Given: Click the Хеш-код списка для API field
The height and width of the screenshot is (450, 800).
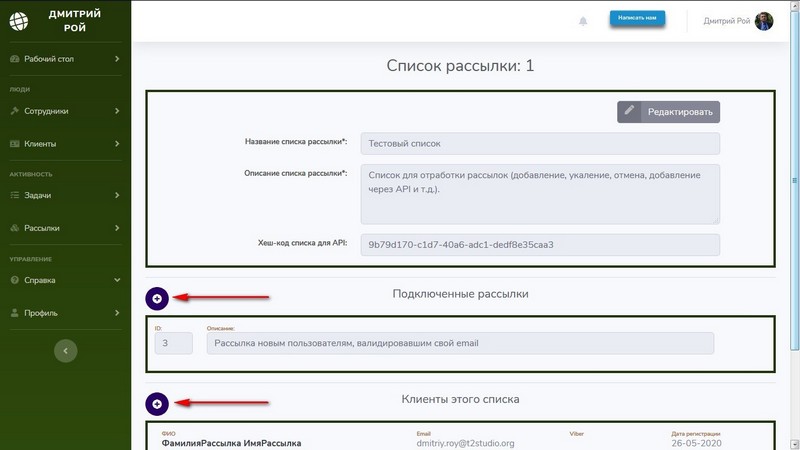Looking at the screenshot, I should coord(539,244).
